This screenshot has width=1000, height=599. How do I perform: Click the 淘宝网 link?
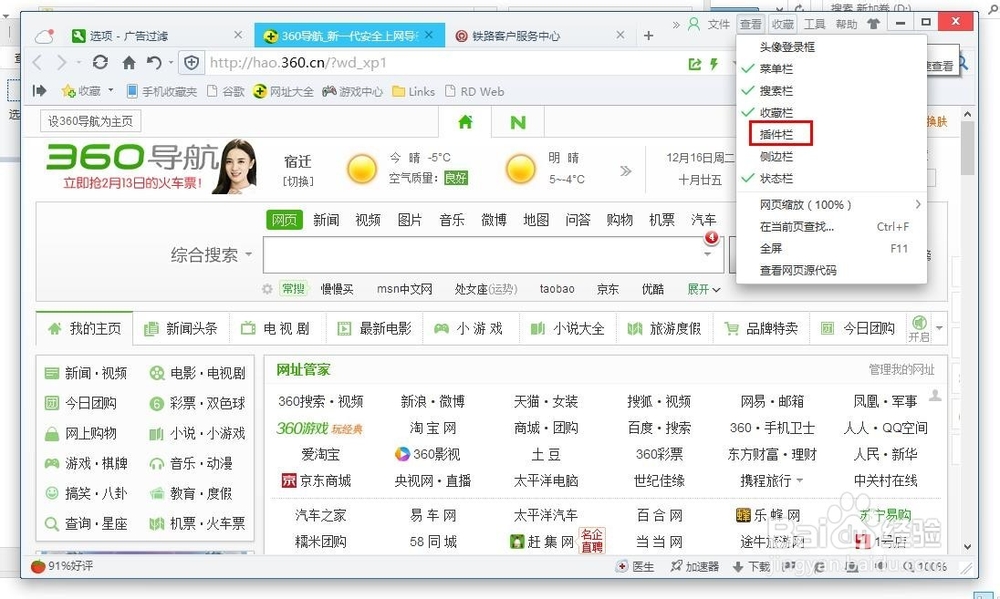point(433,428)
